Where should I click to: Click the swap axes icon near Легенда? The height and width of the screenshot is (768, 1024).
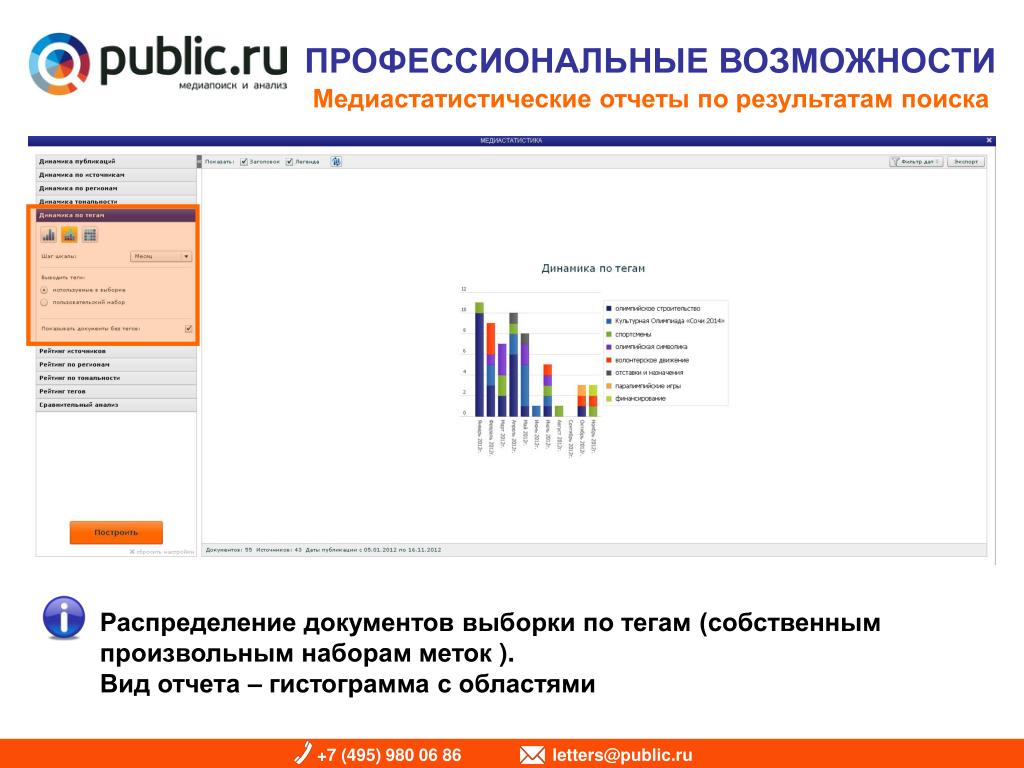pos(336,161)
